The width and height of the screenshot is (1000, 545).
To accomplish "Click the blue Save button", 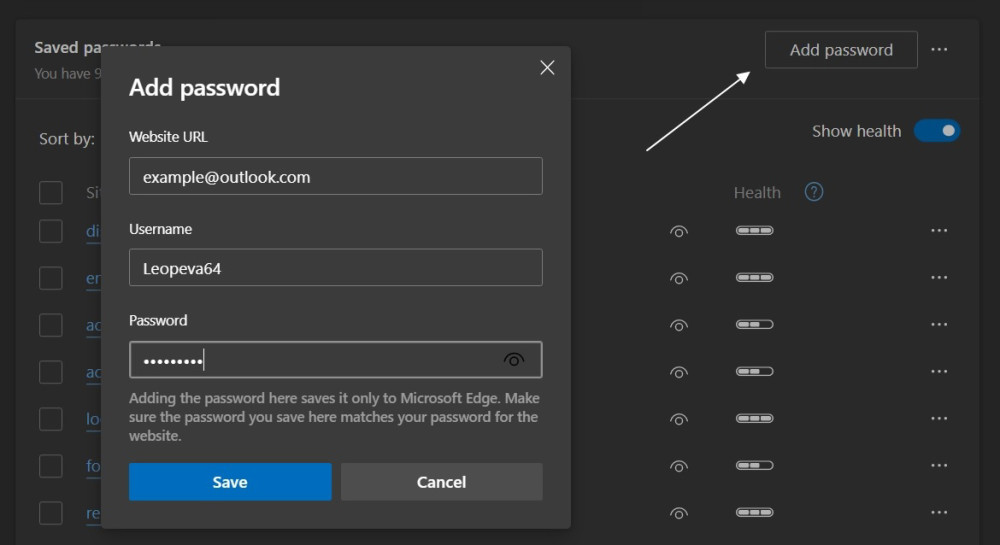I will click(230, 482).
